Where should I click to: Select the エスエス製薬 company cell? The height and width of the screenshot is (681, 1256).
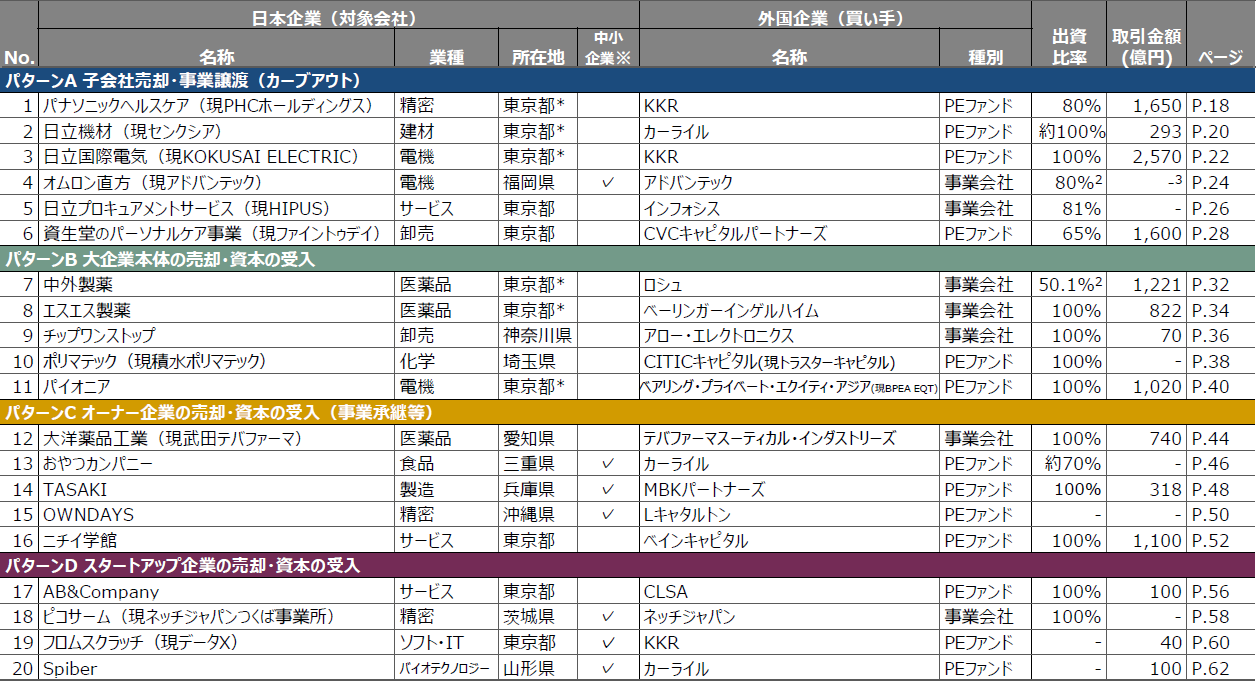coord(217,310)
